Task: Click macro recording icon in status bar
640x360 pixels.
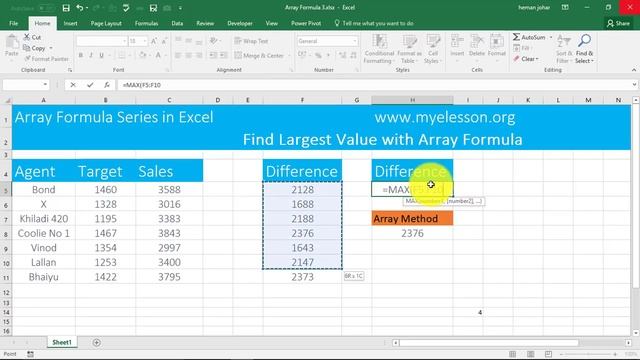Action: click(x=31, y=354)
